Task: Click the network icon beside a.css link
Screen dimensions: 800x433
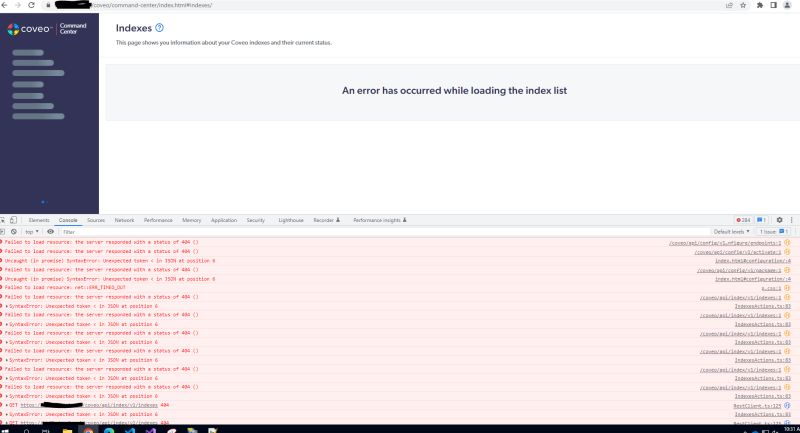Action: pos(787,288)
